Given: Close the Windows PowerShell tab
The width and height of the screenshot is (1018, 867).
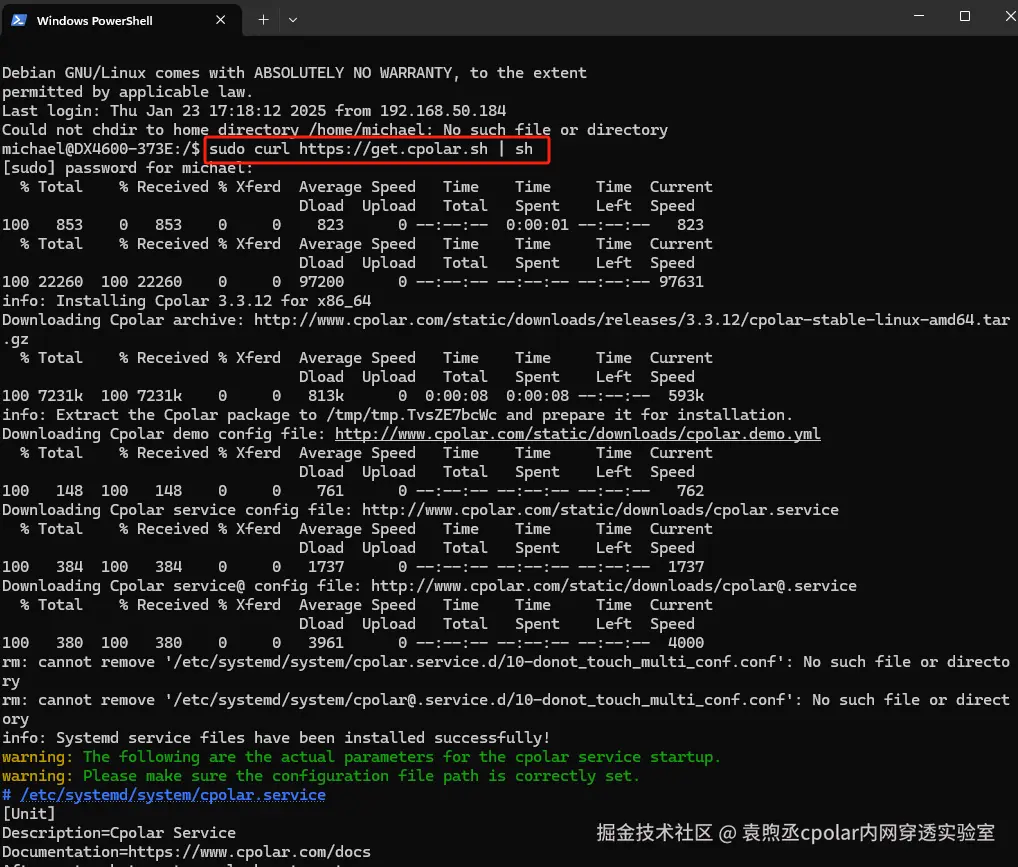Looking at the screenshot, I should point(221,20).
